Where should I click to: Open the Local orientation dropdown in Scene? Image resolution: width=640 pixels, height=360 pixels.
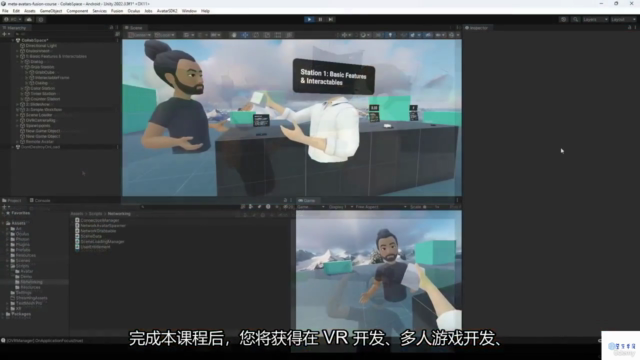(164, 35)
